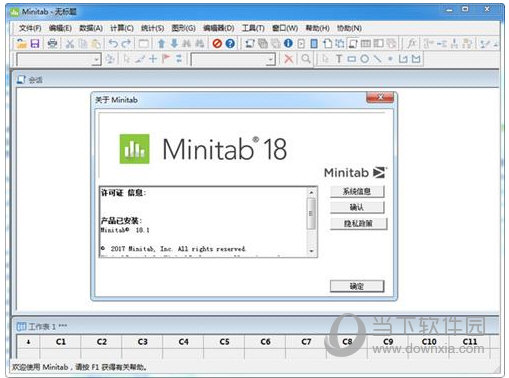Click the 许可证 信息 heading text

point(123,193)
